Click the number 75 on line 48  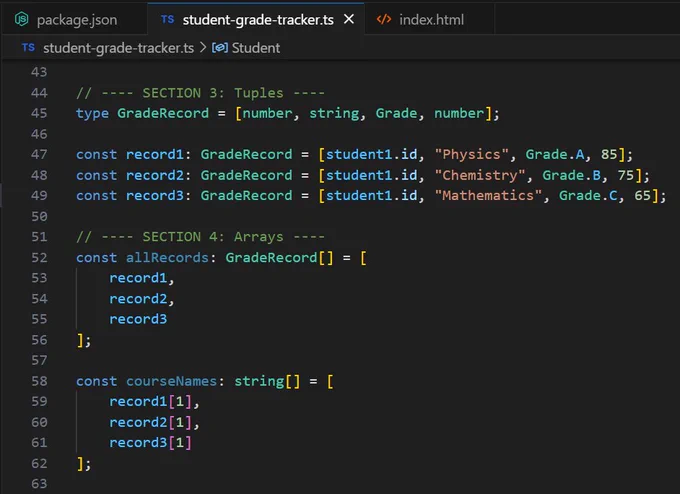[x=626, y=175]
